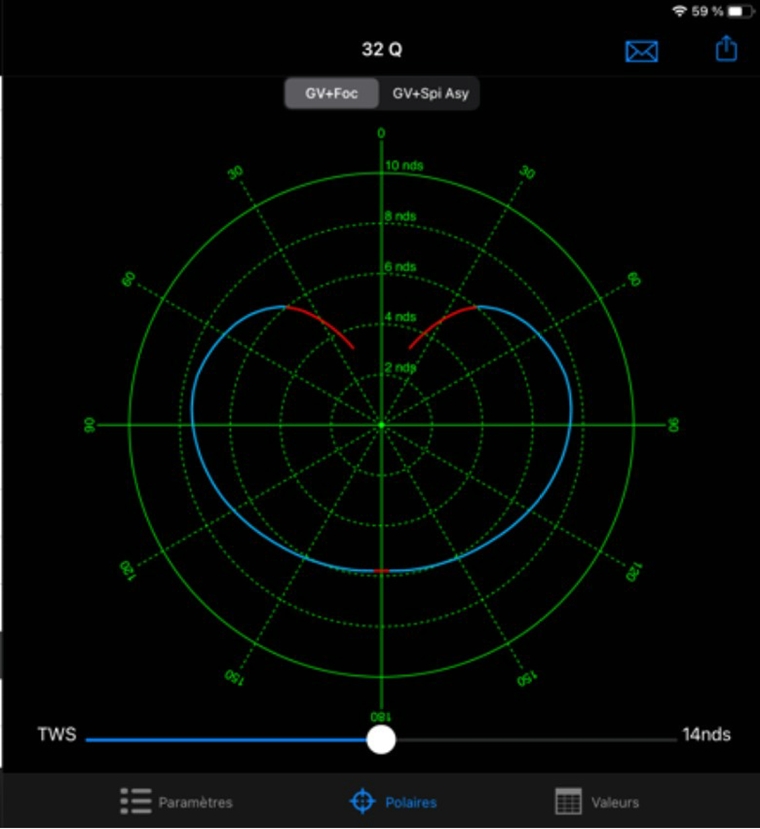Tap the Polaires crosshair icon
Screen dimensions: 760x829
tap(362, 801)
